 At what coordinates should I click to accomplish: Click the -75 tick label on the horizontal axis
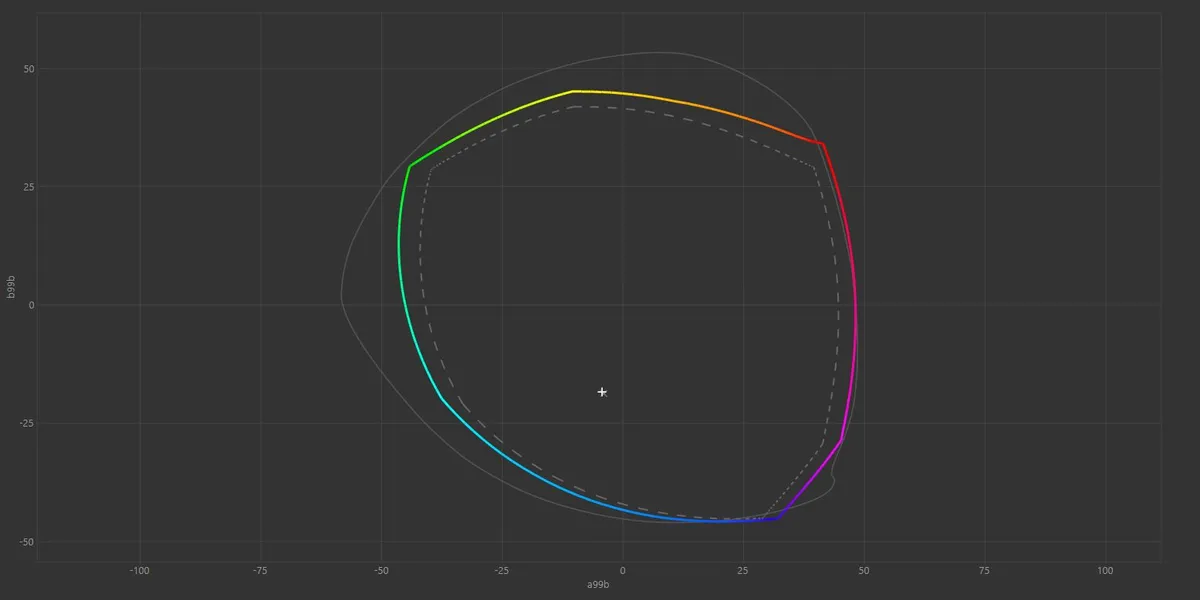click(260, 570)
